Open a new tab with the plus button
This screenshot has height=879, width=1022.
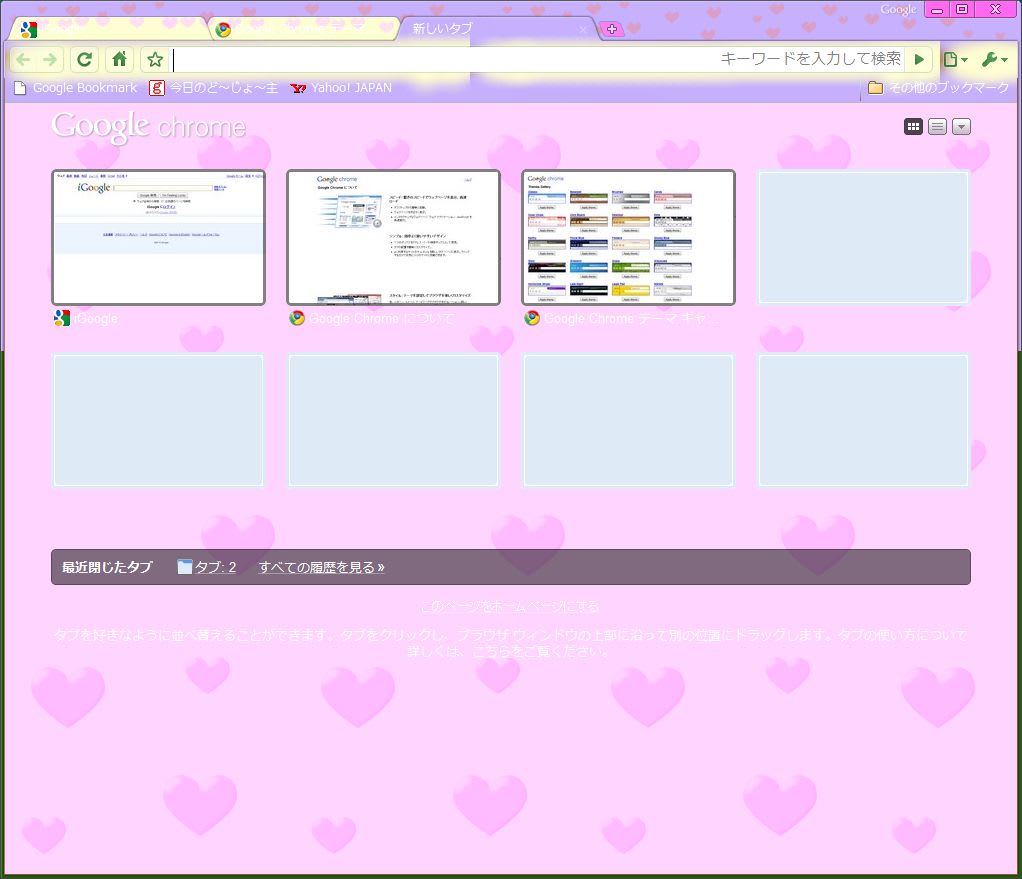tap(612, 29)
